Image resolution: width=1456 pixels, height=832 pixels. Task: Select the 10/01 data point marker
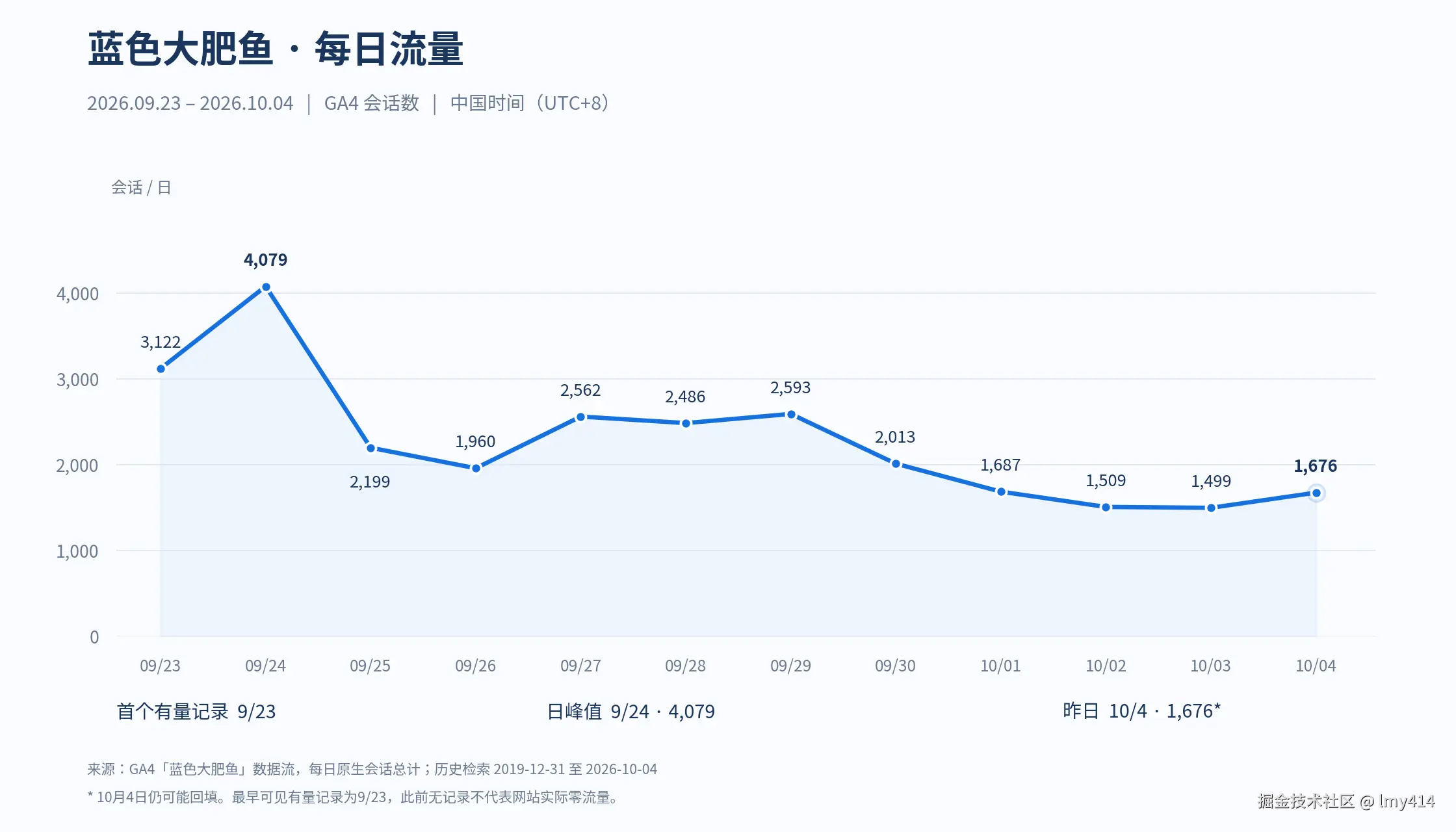[x=1001, y=492]
